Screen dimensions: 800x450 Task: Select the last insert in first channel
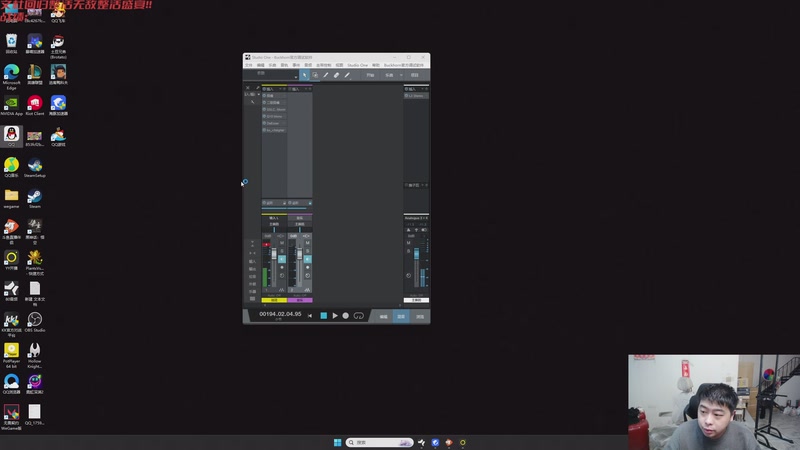point(274,130)
